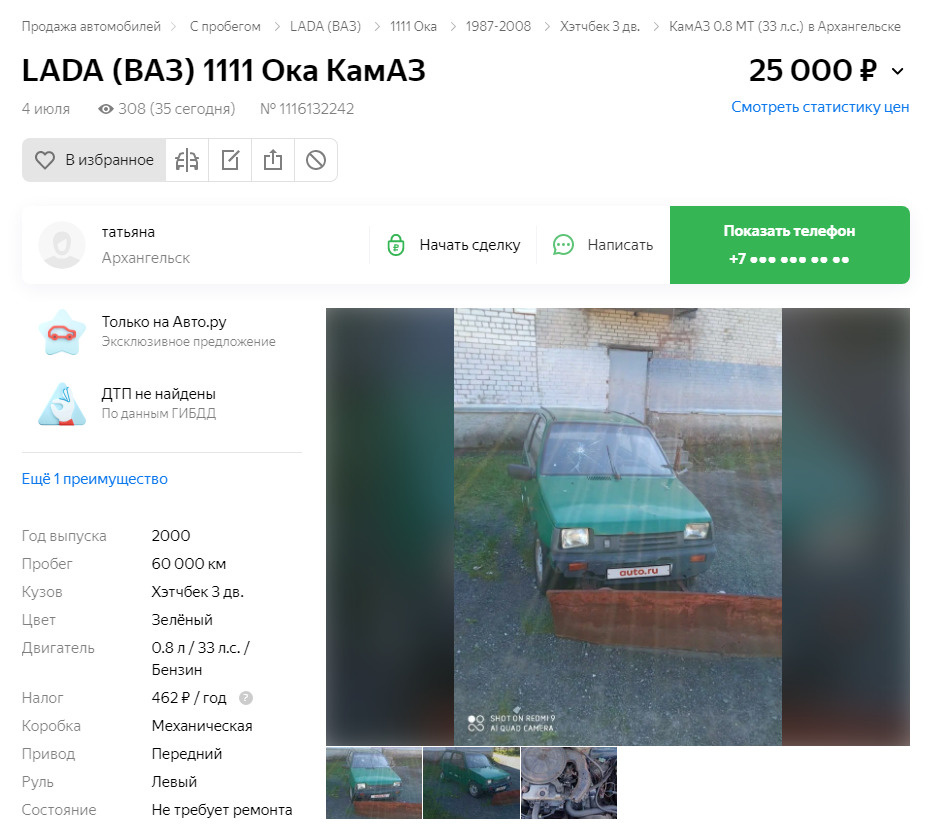Click 'КамАЗ 0.8 МТ (33 л.с.) в Архангельске' breadcrumb

(x=785, y=27)
